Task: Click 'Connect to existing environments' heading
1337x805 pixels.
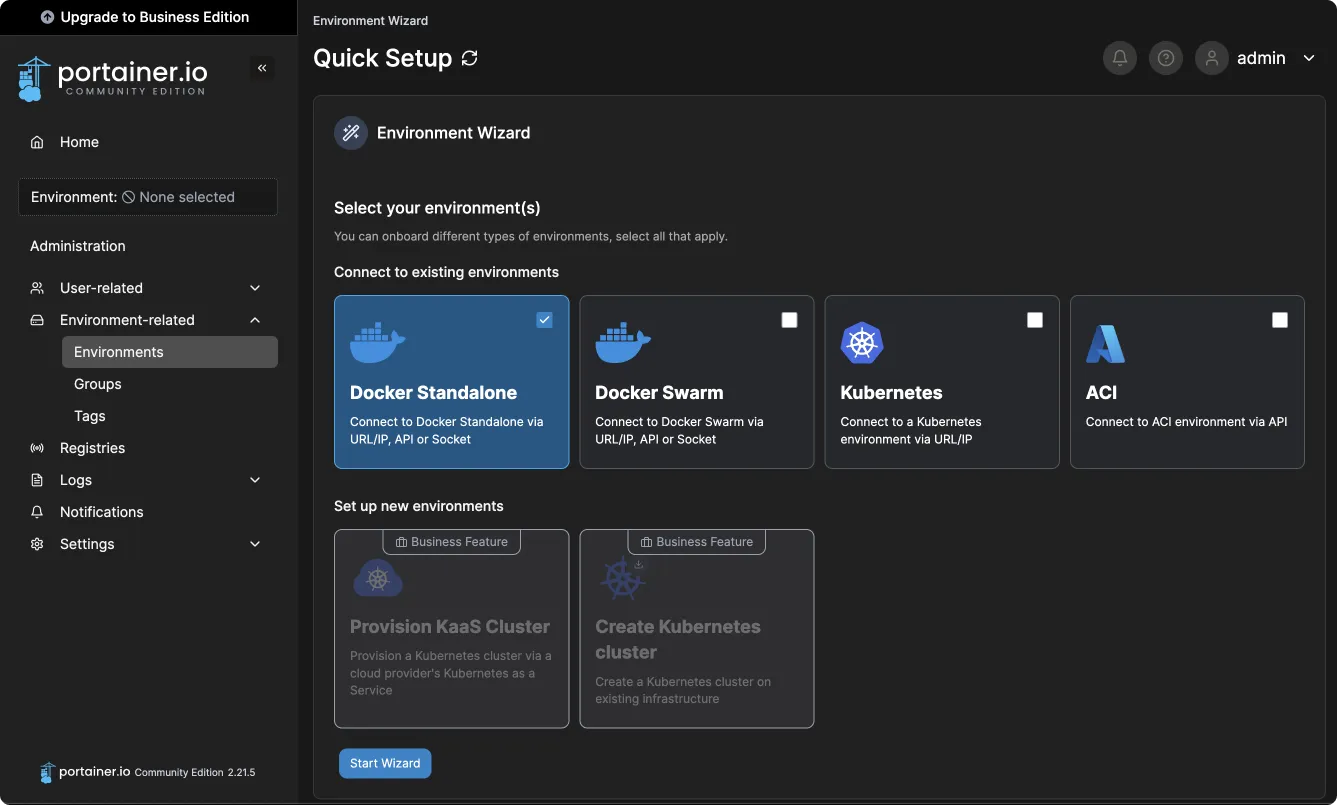Action: 446,272
